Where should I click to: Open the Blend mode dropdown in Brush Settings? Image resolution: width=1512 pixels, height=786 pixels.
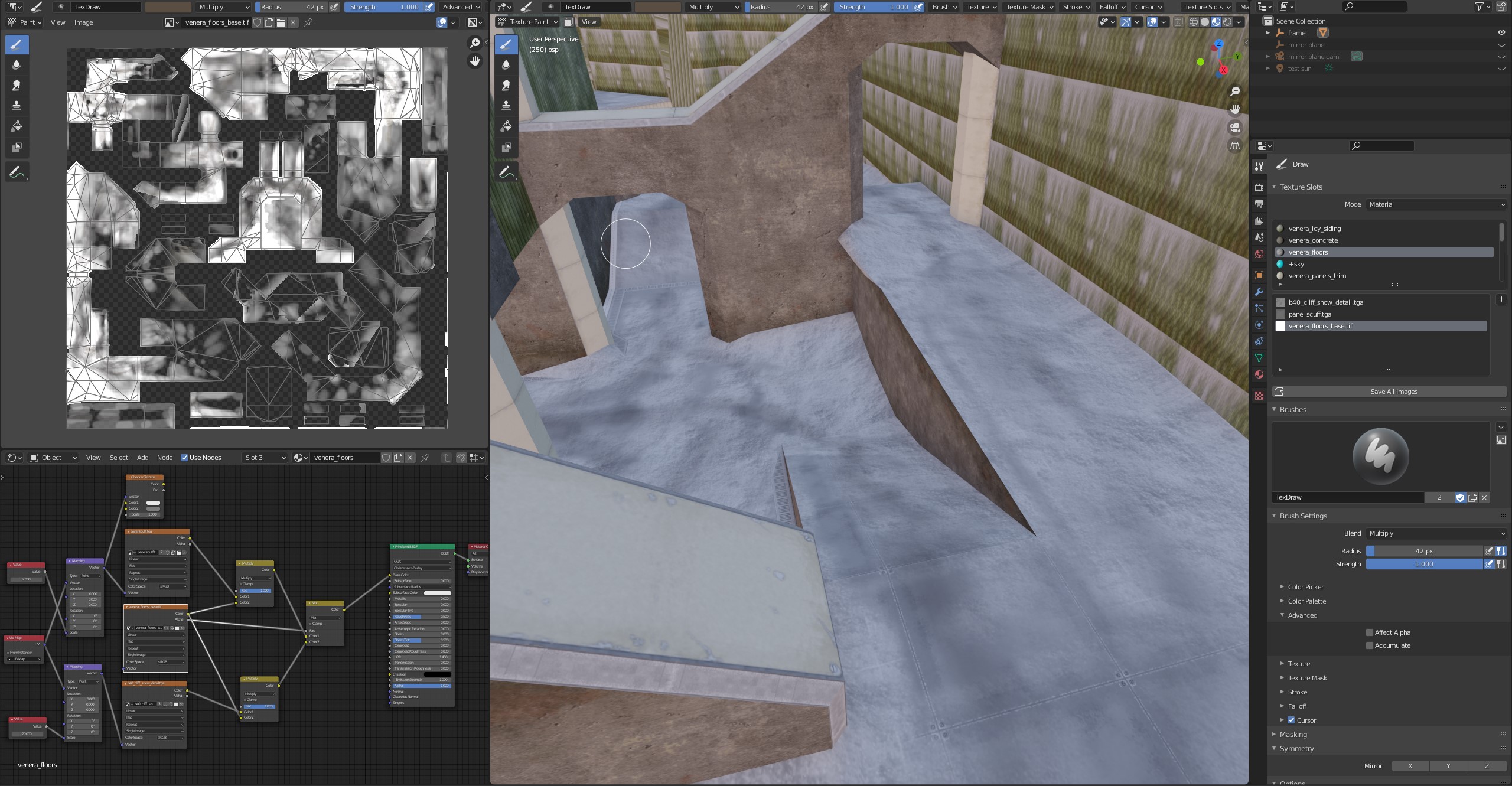click(x=1436, y=533)
